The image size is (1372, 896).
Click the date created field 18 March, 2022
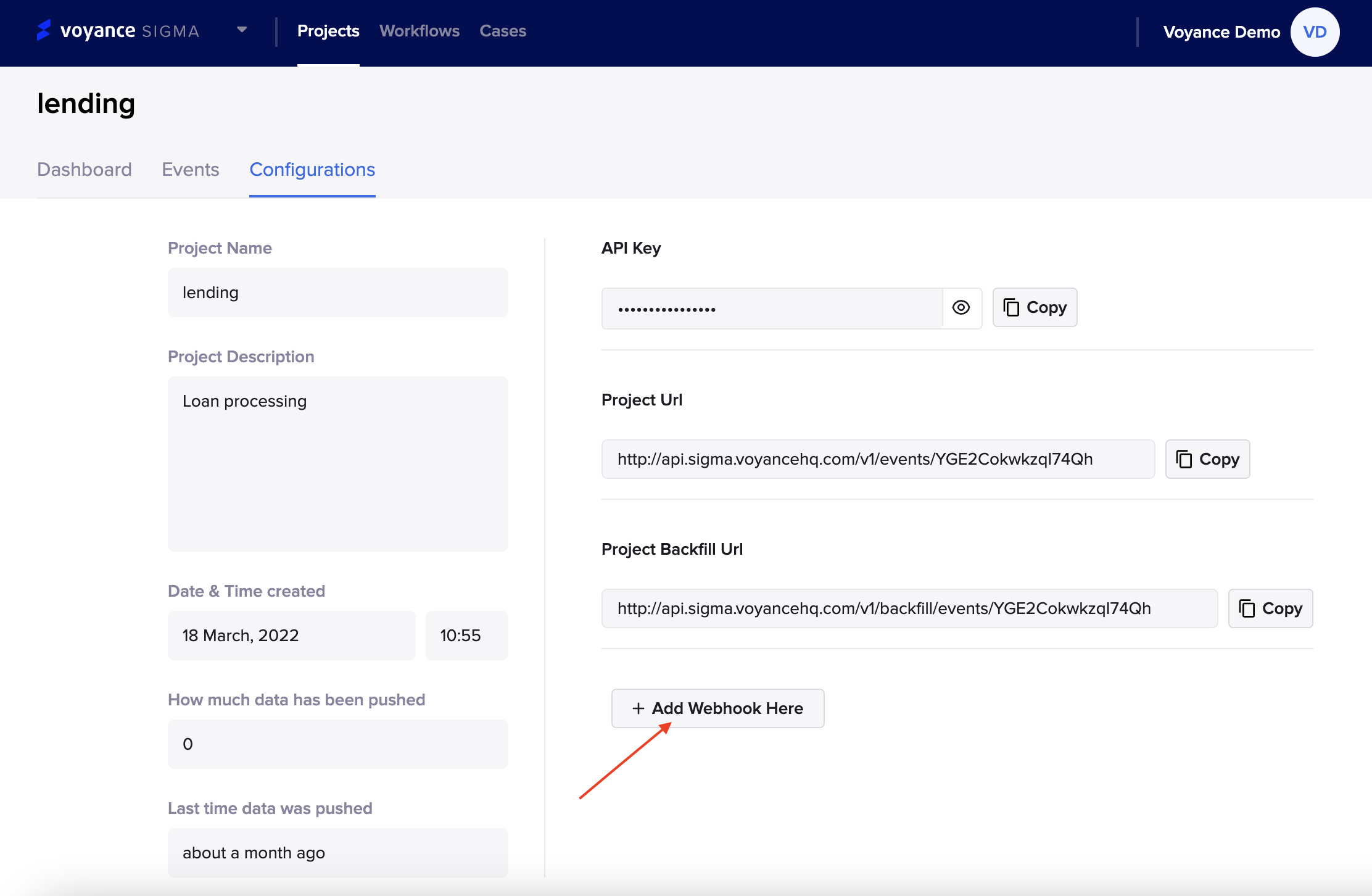click(x=292, y=636)
